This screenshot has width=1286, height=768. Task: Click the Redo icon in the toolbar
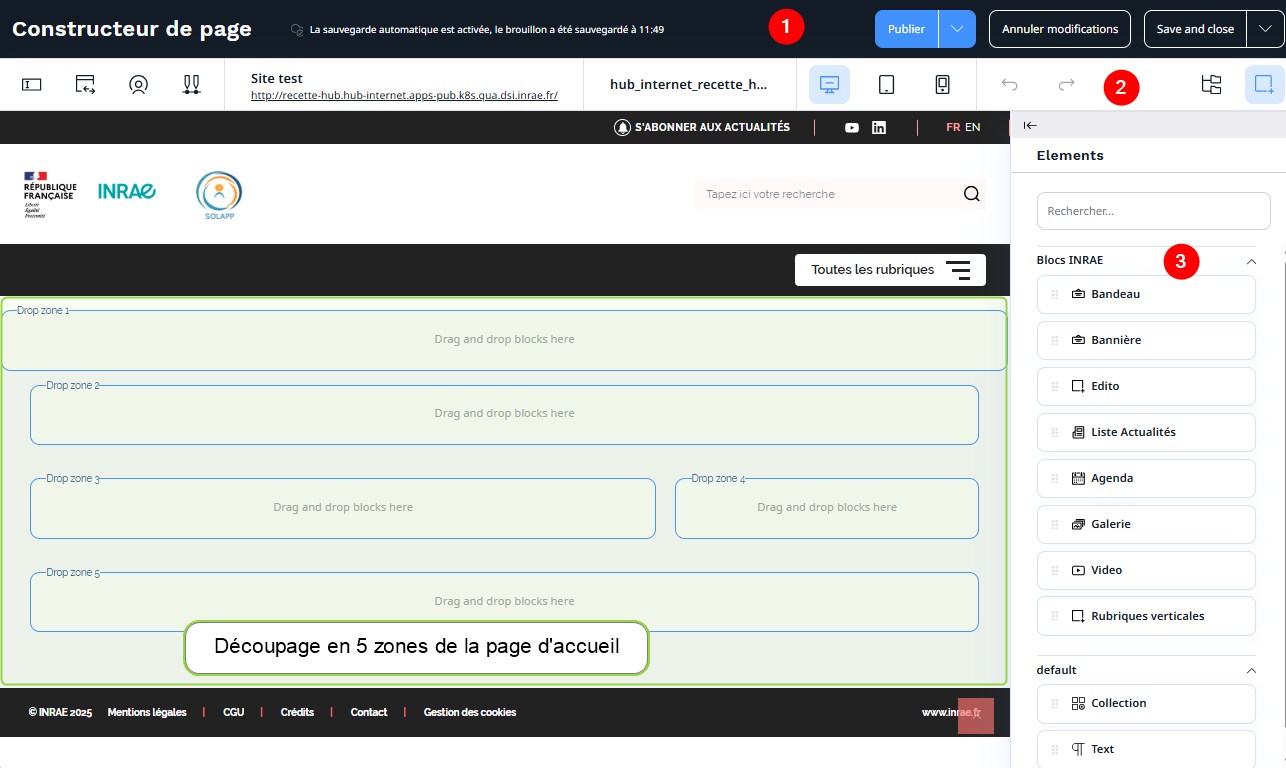(x=1063, y=85)
